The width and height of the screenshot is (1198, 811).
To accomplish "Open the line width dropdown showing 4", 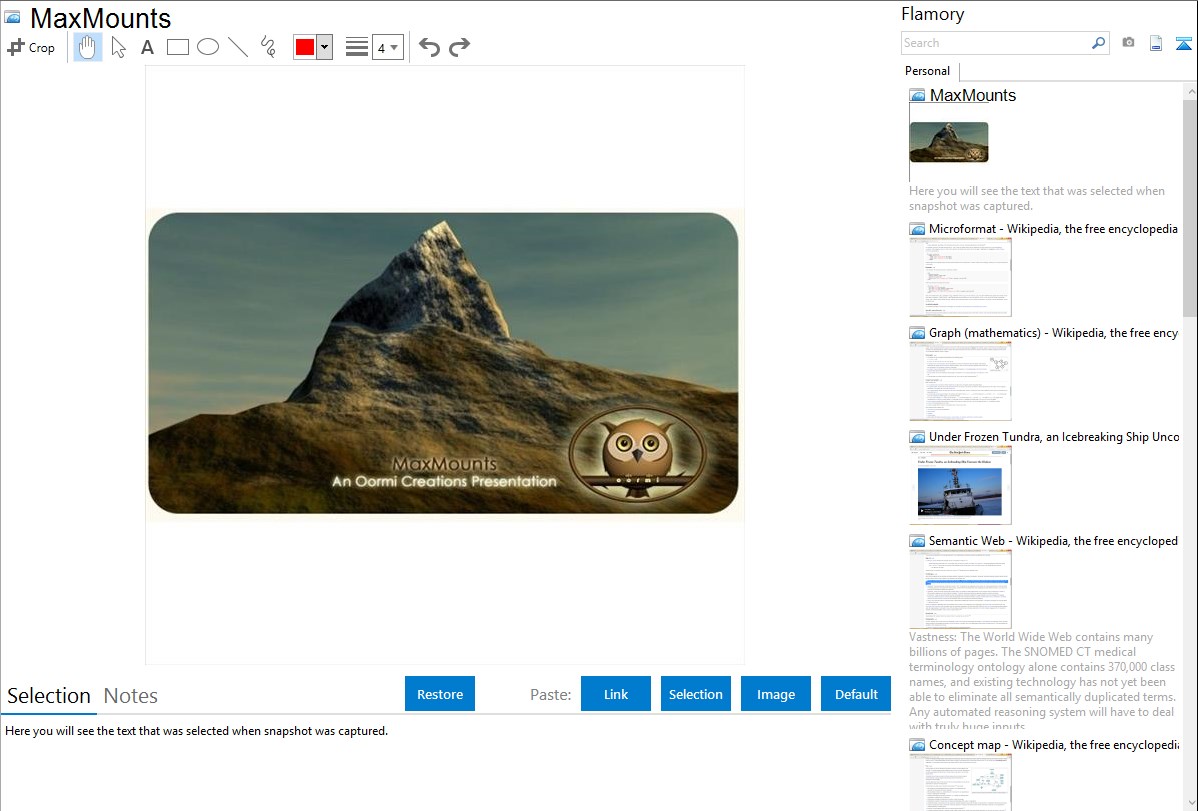I will (x=388, y=47).
